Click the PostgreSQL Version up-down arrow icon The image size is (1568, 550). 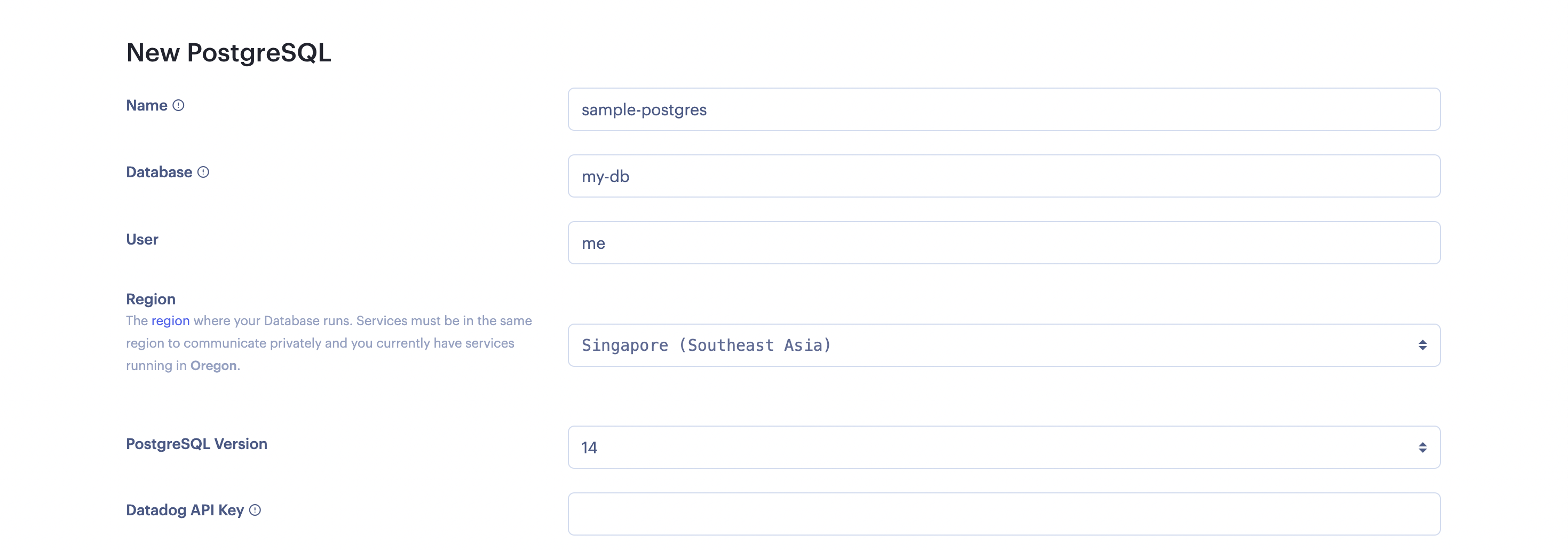click(x=1422, y=447)
